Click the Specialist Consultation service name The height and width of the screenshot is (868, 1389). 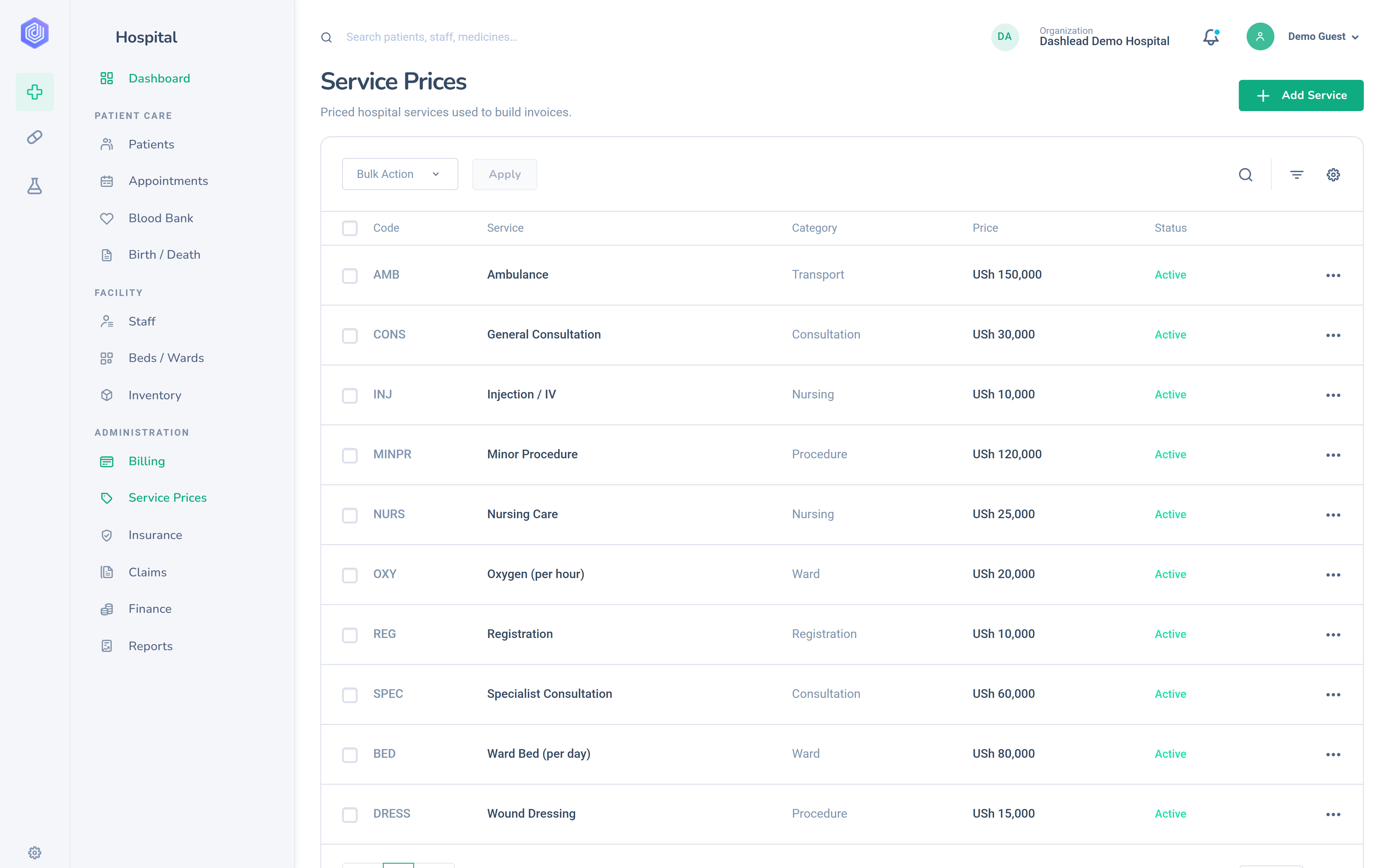click(549, 694)
